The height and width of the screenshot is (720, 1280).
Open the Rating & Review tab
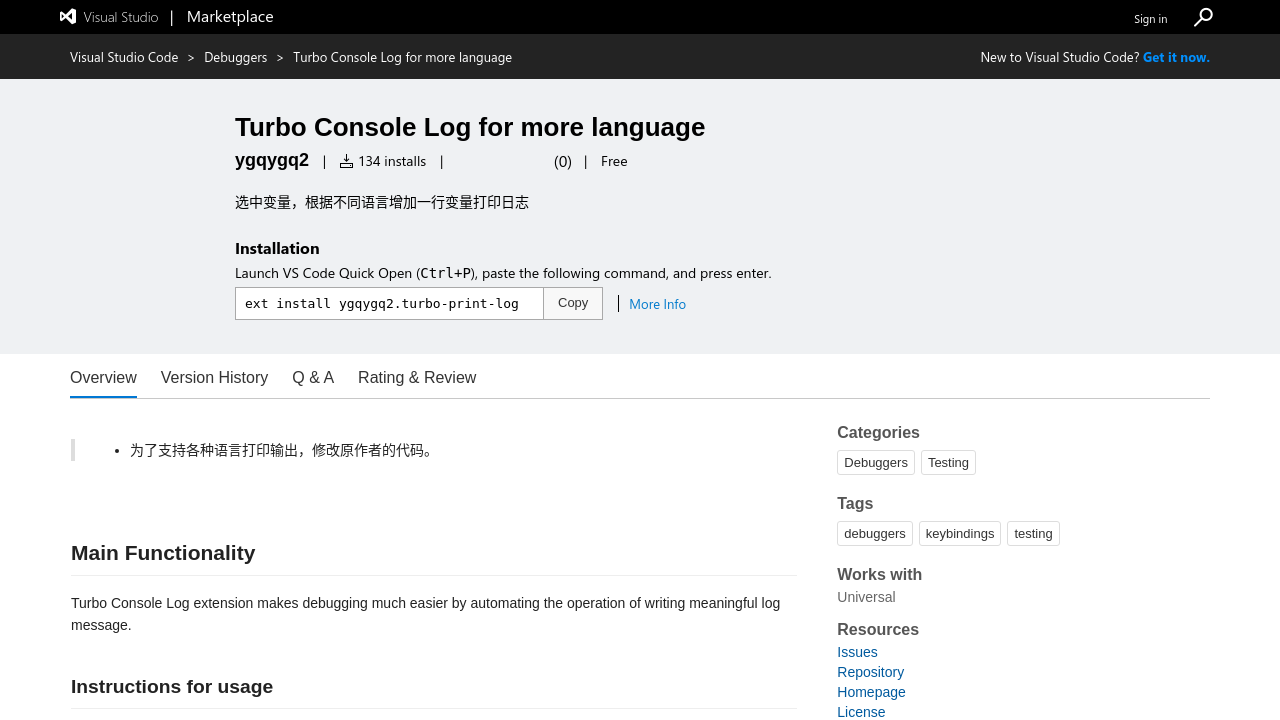pos(417,377)
